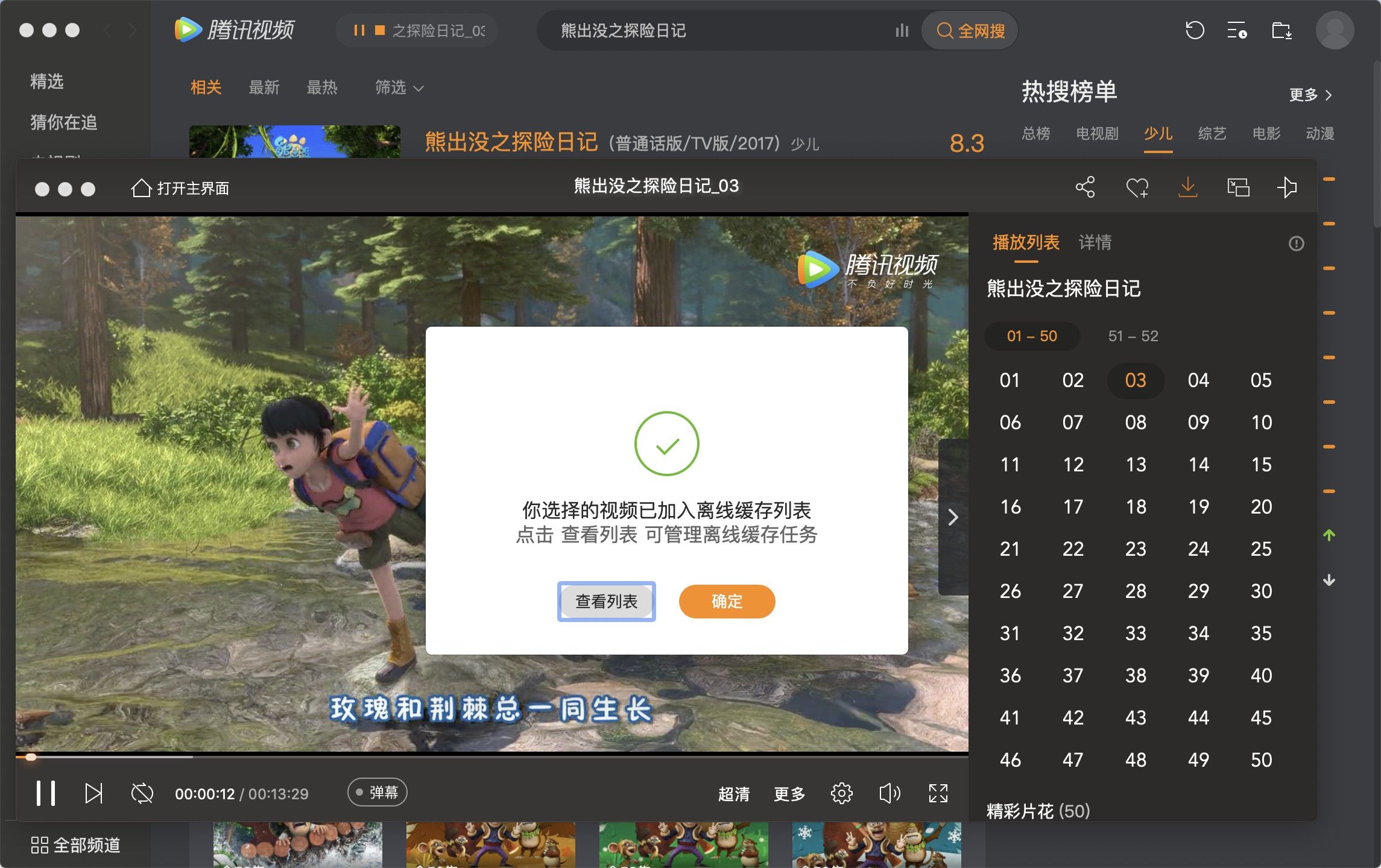The width and height of the screenshot is (1381, 868).
Task: Select the 相关 sort tab
Action: [x=206, y=88]
